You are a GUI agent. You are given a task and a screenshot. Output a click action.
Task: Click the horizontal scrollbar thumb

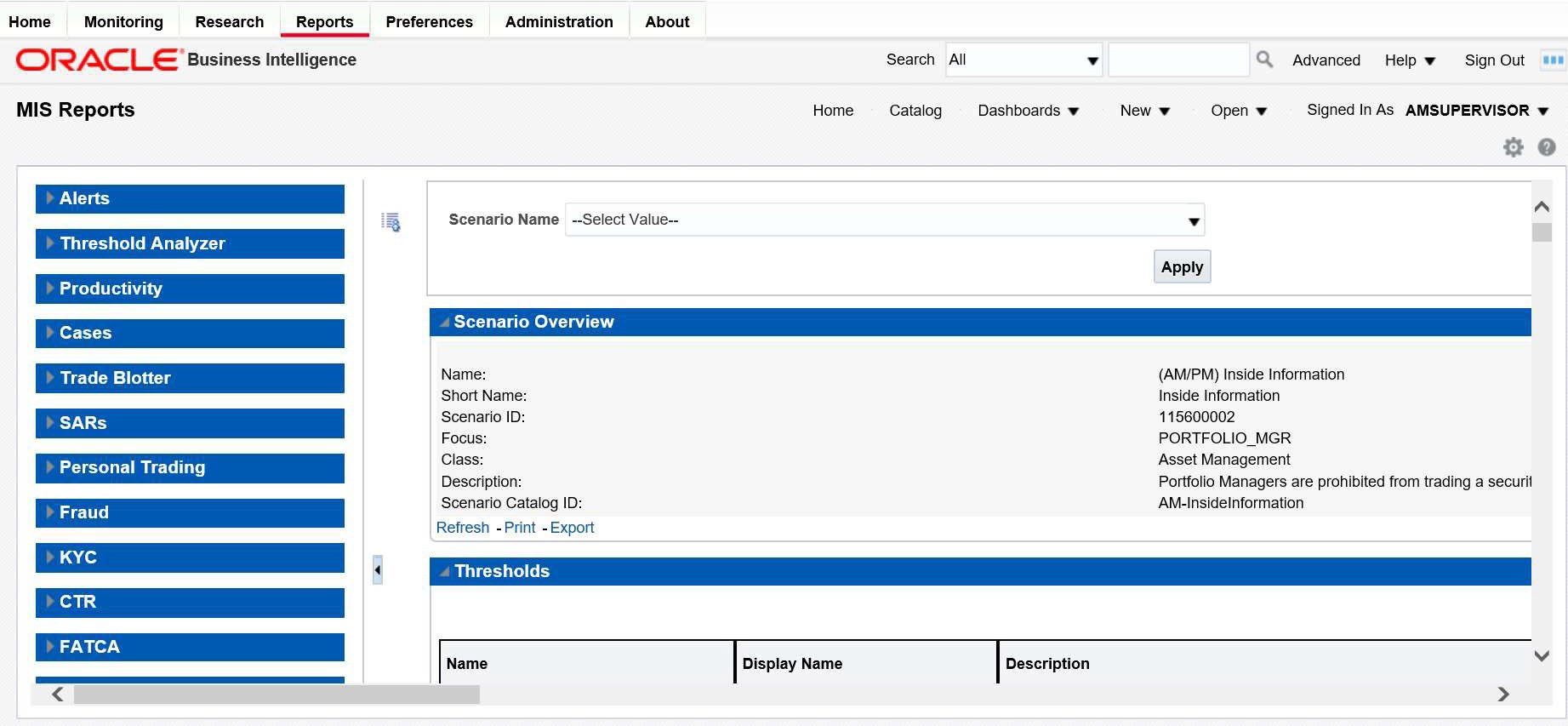277,695
